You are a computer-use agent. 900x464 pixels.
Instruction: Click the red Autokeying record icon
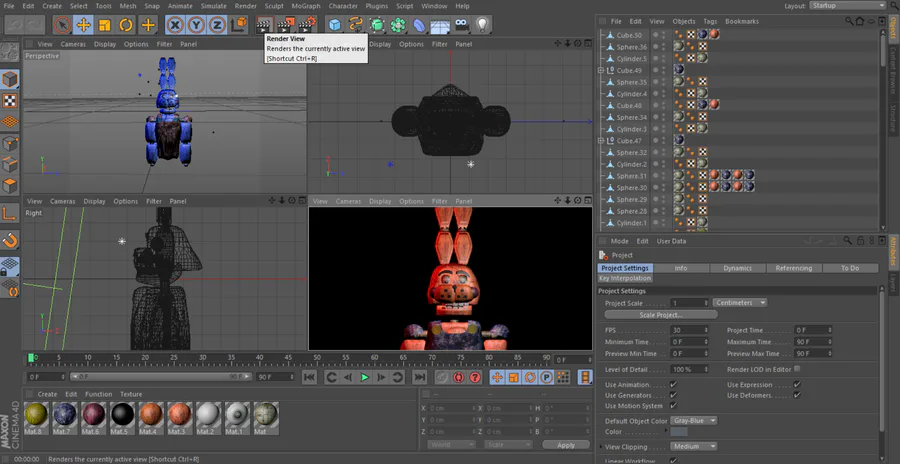(458, 377)
